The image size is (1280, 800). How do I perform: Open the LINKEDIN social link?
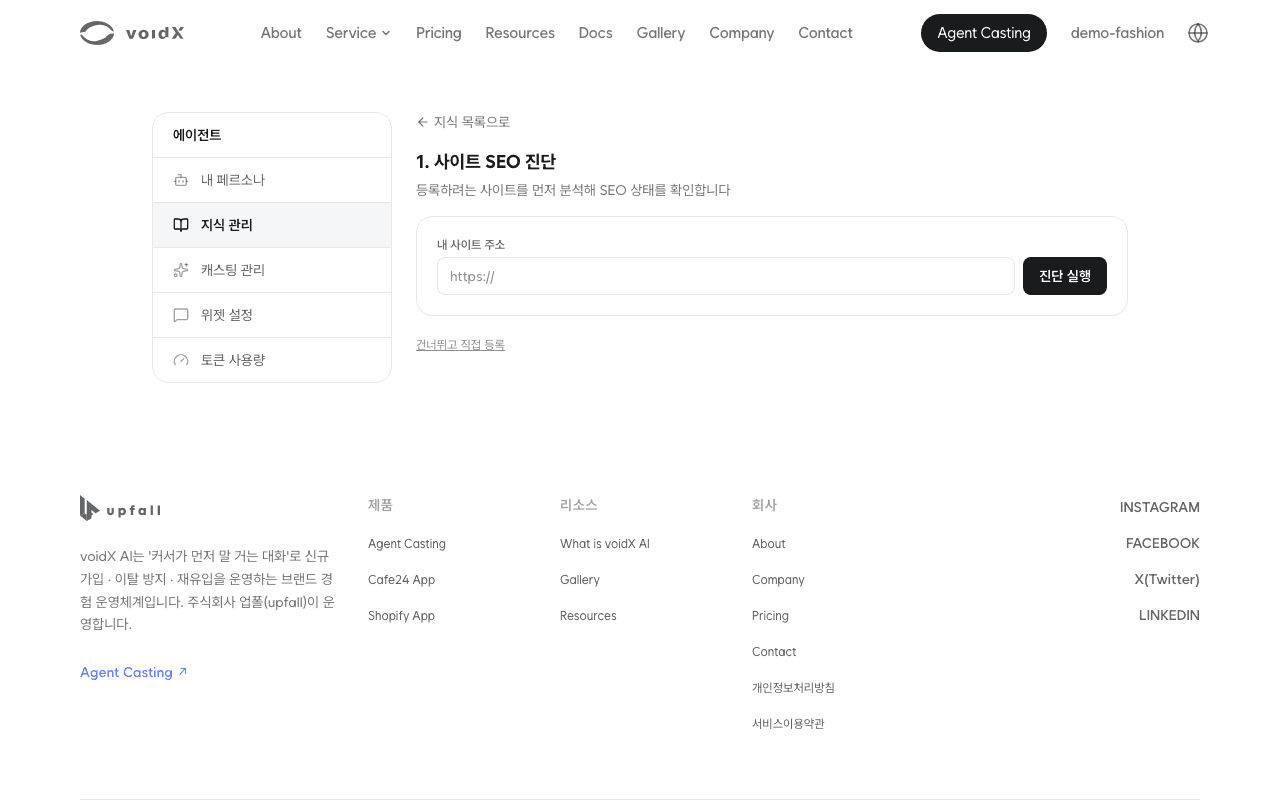click(x=1169, y=615)
